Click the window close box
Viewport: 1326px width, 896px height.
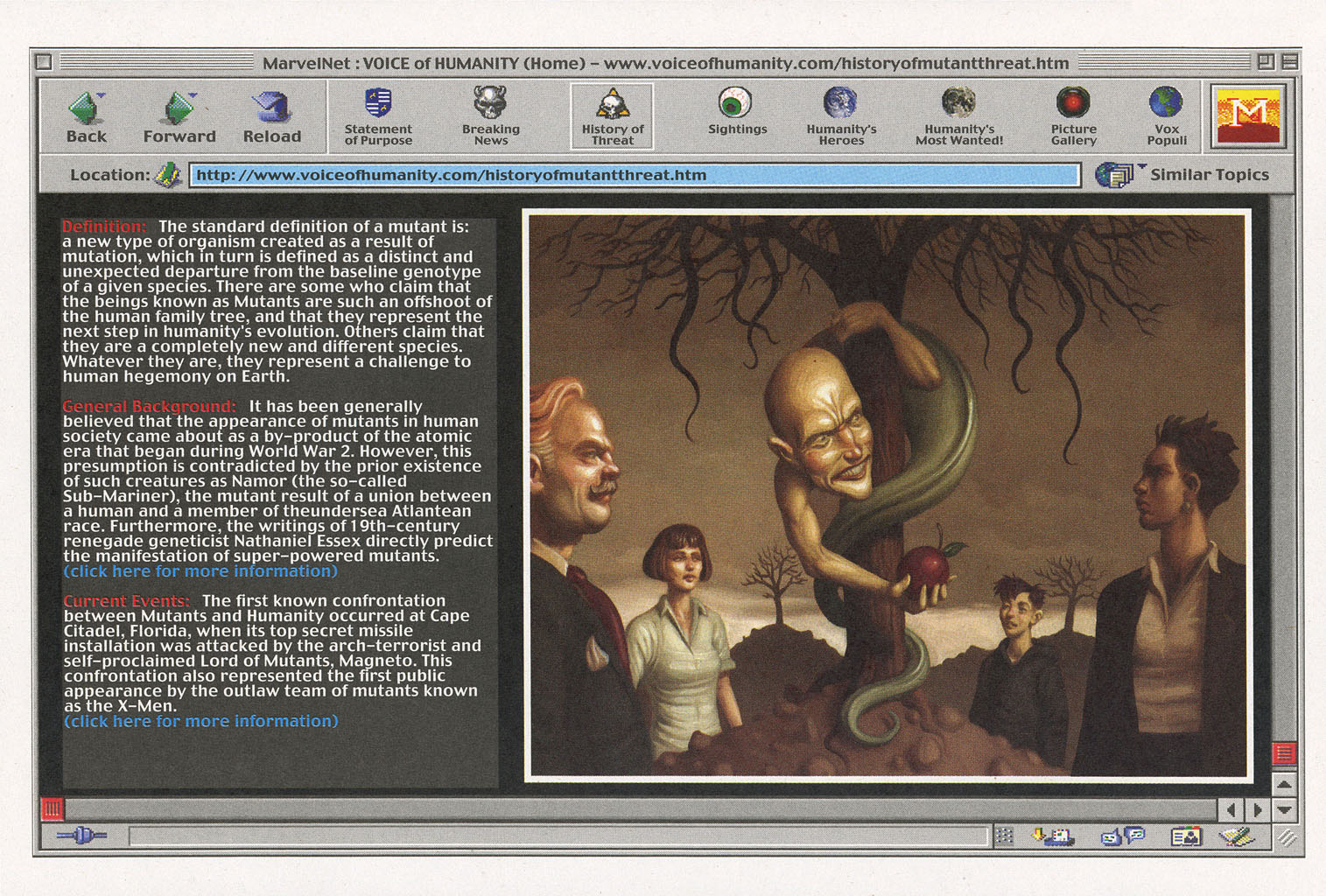coord(44,62)
